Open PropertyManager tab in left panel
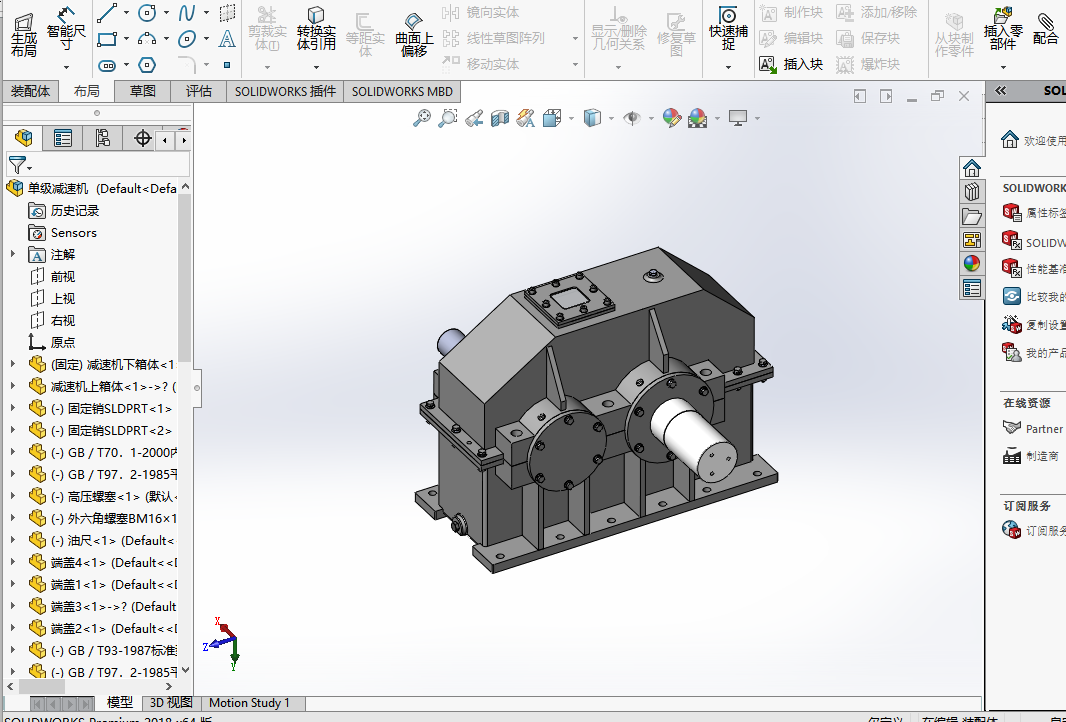This screenshot has height=722, width=1066. point(63,138)
